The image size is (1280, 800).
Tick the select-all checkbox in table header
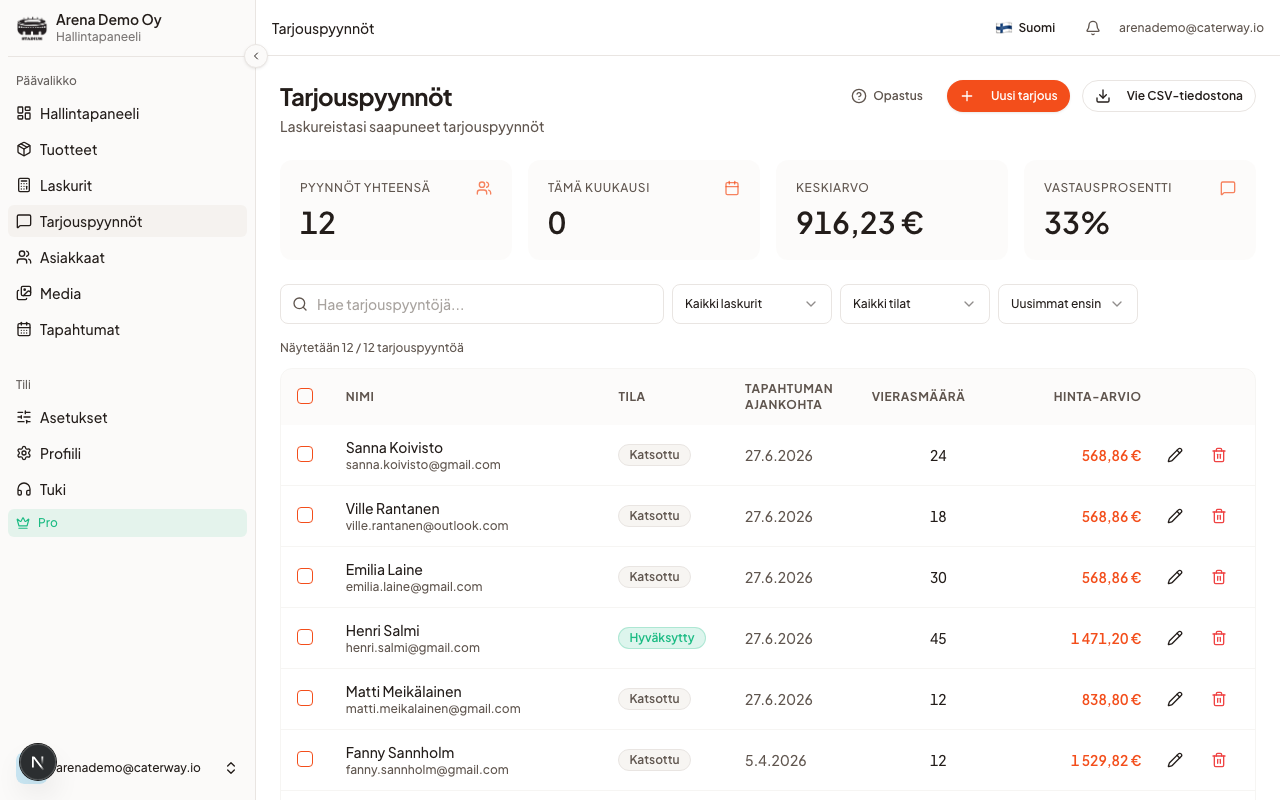point(305,396)
